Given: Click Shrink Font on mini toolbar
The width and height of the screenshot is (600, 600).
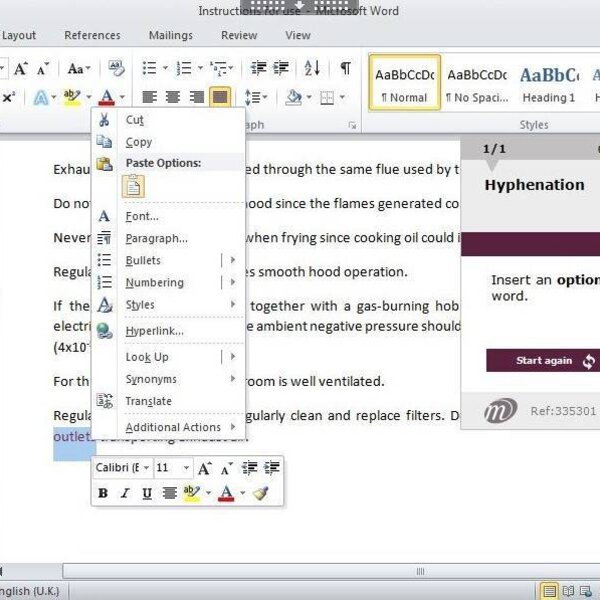Looking at the screenshot, I should pos(227,468).
